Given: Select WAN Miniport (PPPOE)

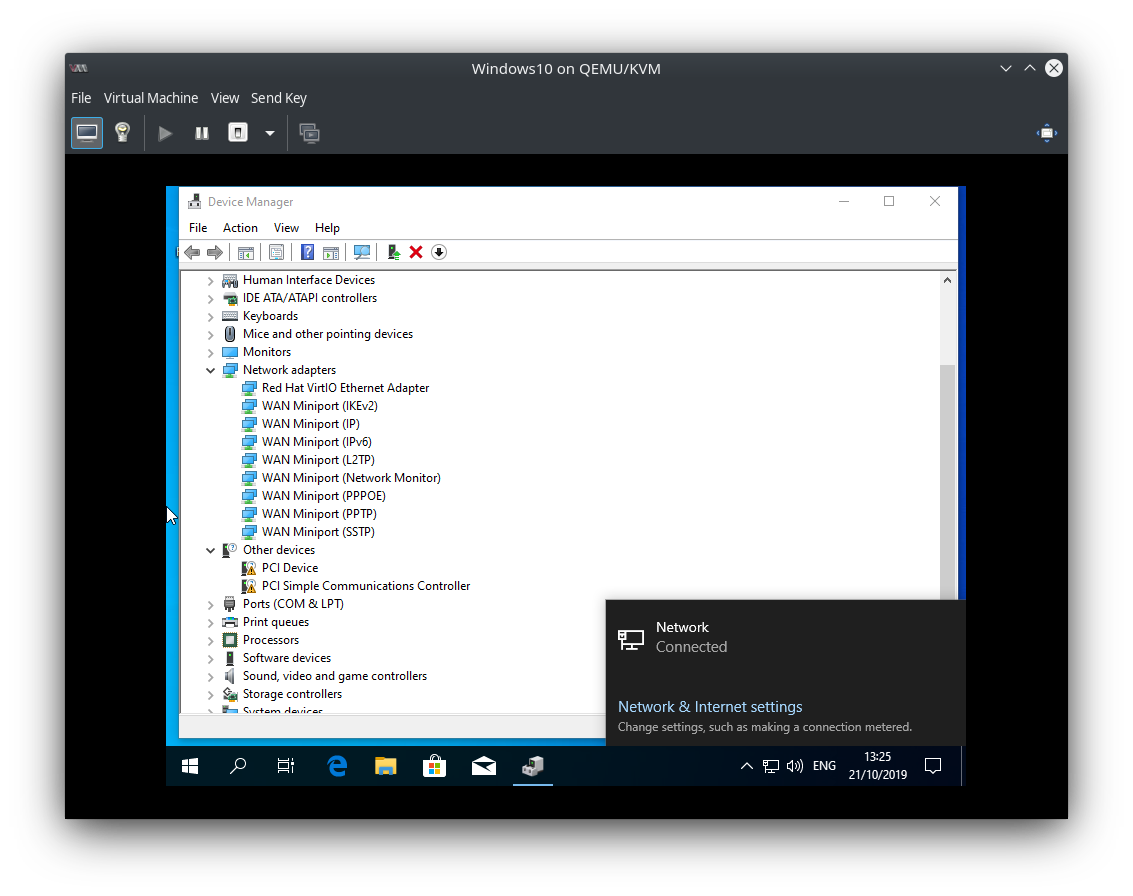Looking at the screenshot, I should click(x=324, y=496).
